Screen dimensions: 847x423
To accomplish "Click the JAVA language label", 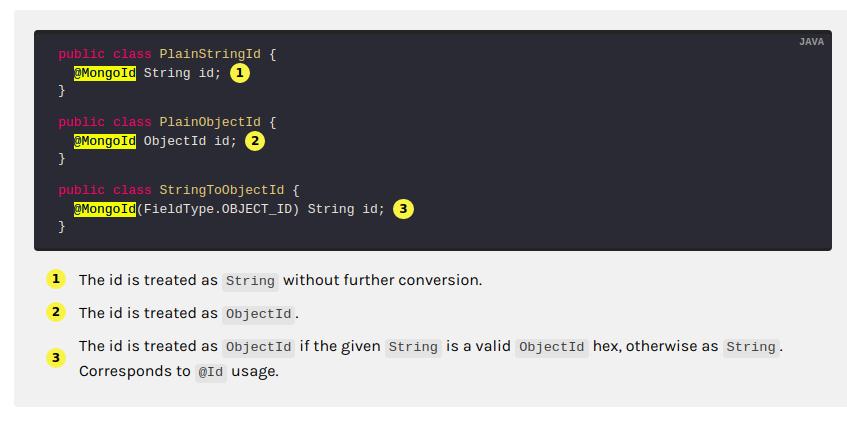I will (811, 42).
